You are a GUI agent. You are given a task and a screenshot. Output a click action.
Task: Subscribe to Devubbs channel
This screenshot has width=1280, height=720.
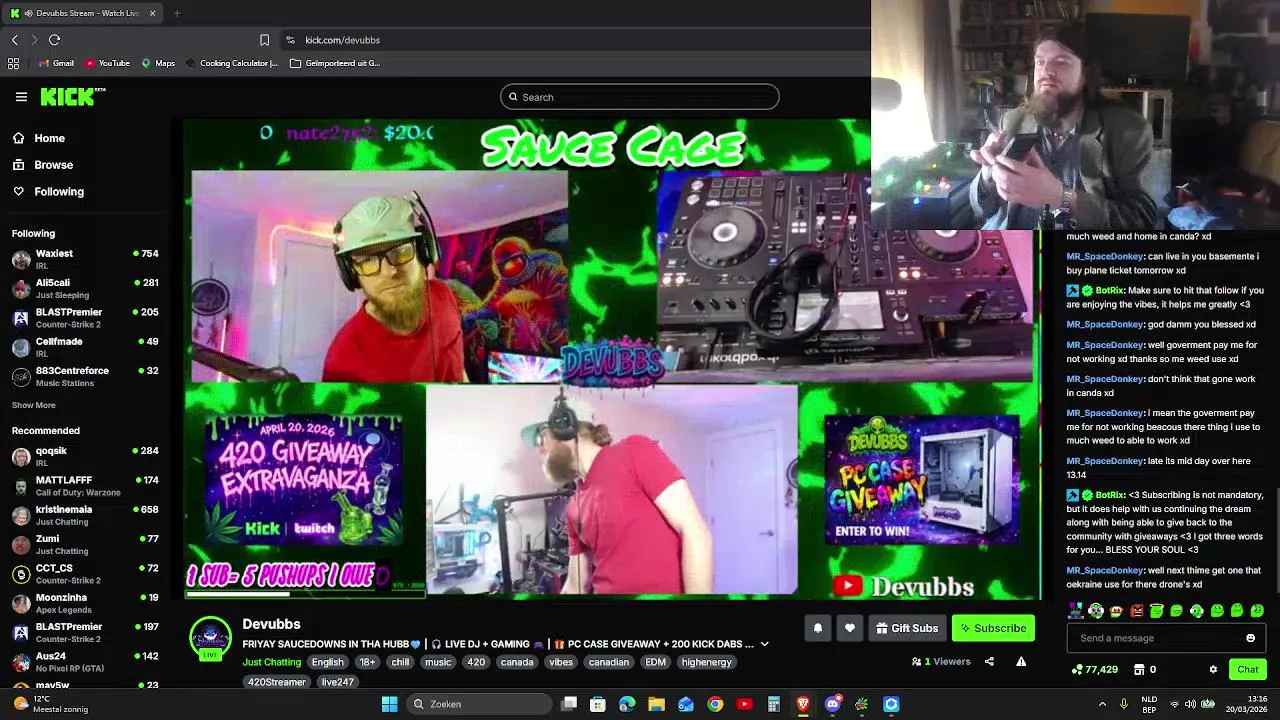coord(993,628)
